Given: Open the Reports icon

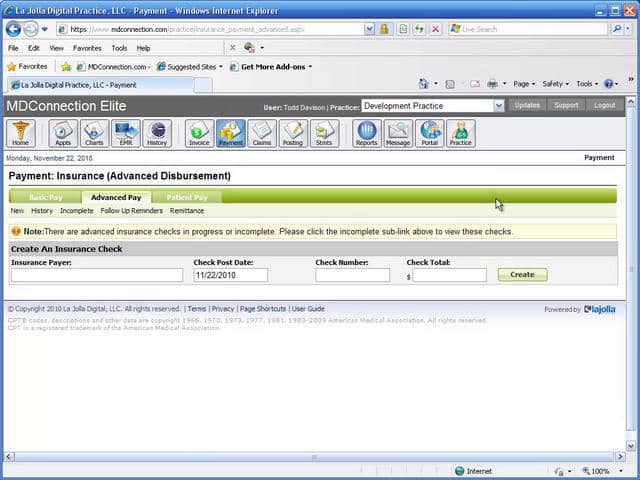Looking at the screenshot, I should [x=367, y=133].
